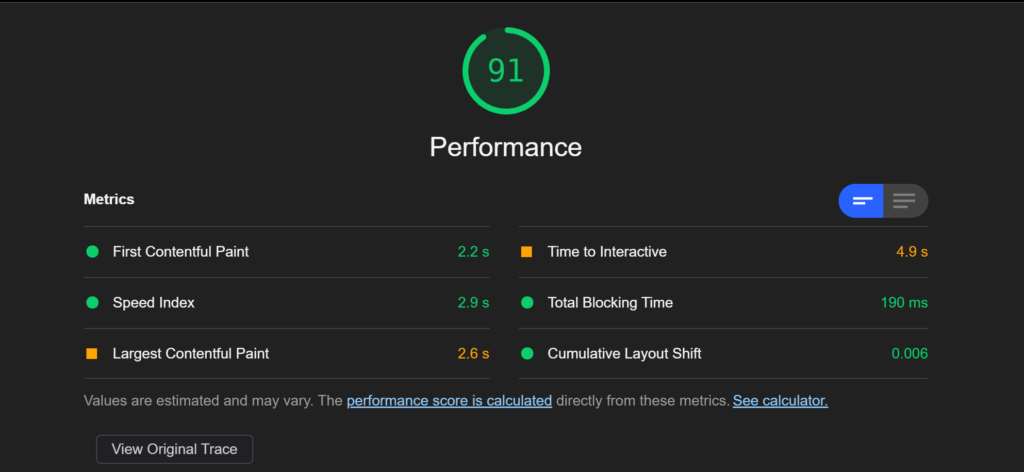Switch to expanded metrics description view
Screen dimensions: 1024x472
tap(905, 201)
